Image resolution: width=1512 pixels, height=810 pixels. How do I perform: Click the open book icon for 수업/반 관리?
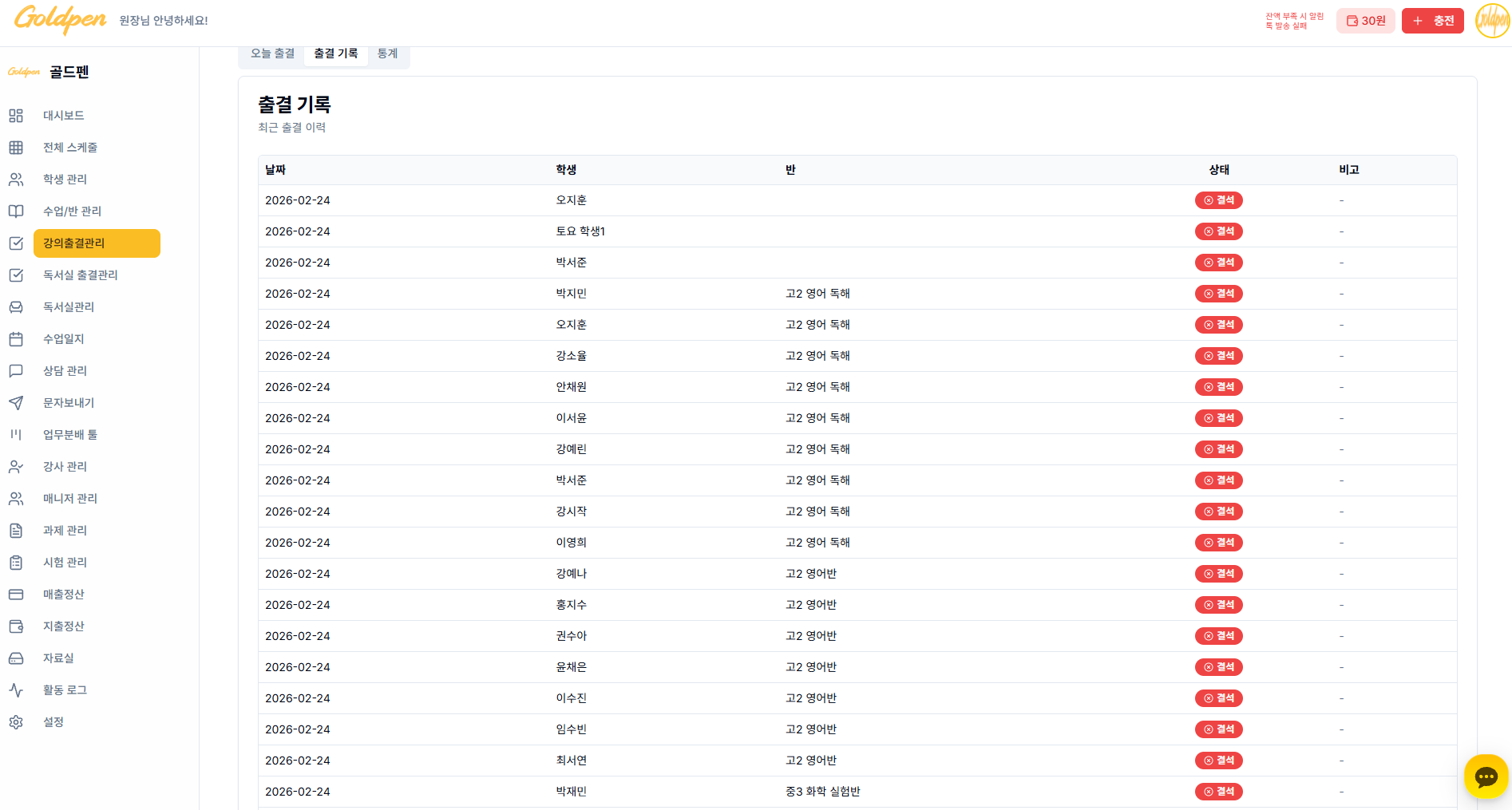point(16,211)
